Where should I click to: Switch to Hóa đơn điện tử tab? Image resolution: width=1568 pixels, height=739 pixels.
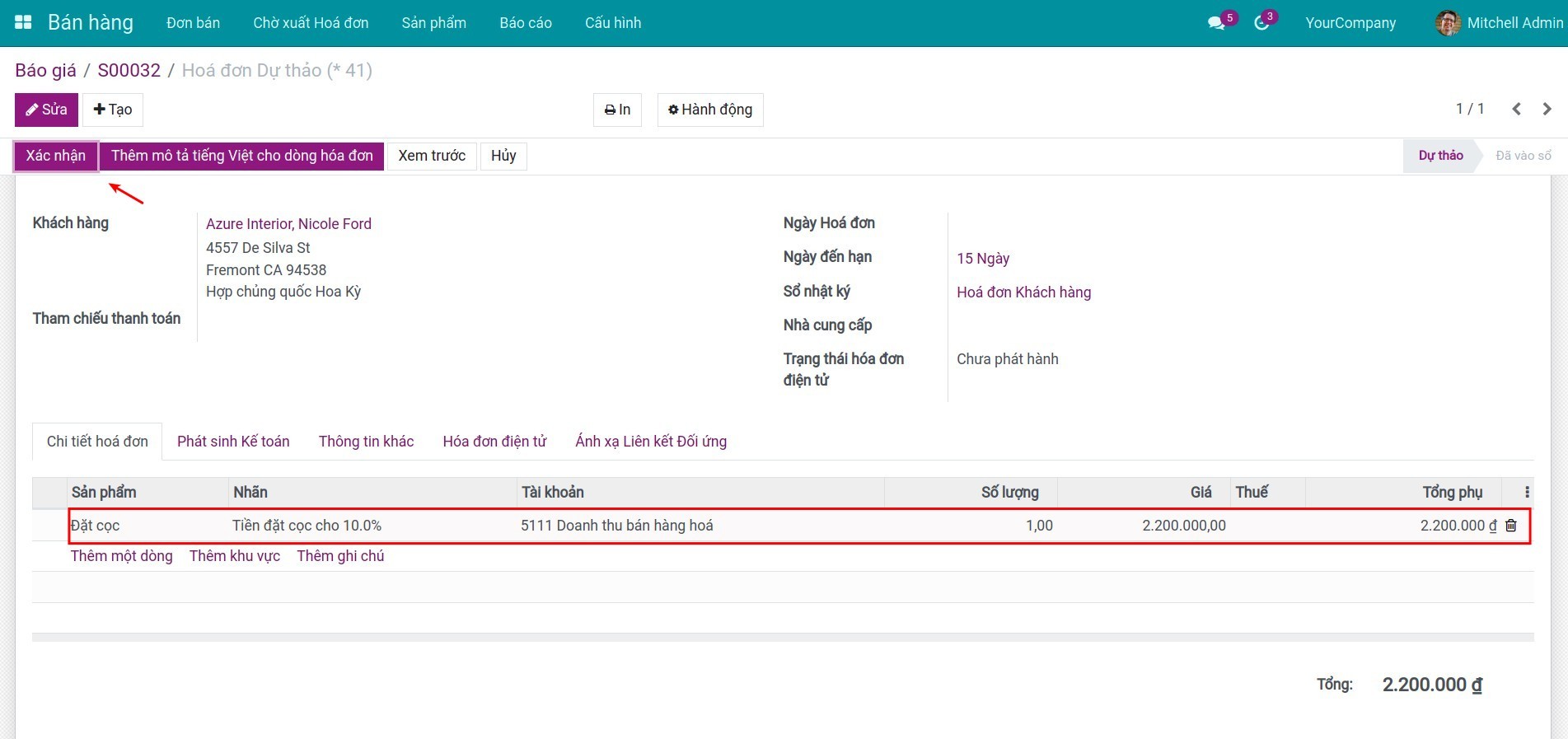click(x=494, y=442)
